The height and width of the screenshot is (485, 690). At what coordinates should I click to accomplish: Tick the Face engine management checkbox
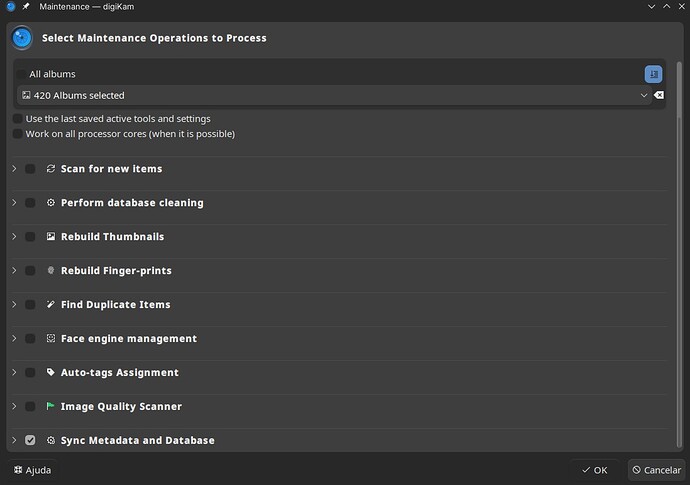click(x=30, y=338)
